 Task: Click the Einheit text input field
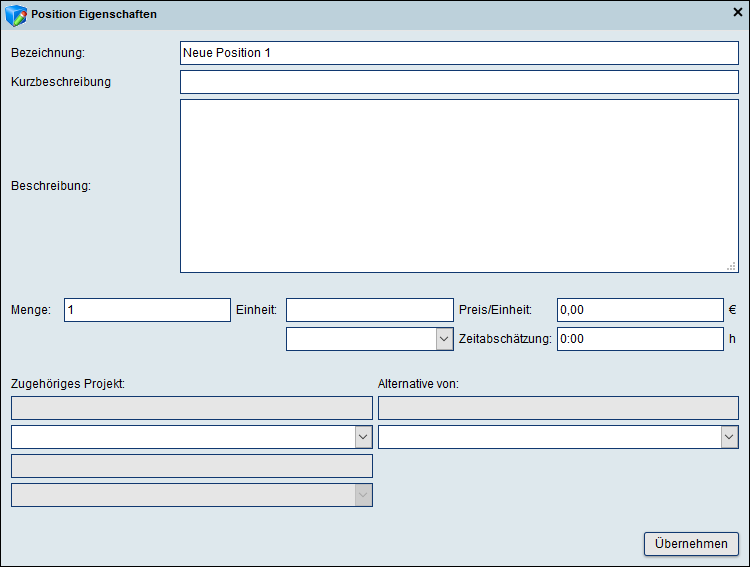click(x=369, y=310)
